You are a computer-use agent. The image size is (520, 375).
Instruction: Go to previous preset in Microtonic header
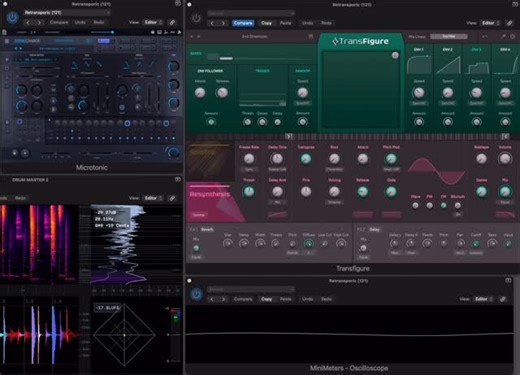[x=28, y=22]
